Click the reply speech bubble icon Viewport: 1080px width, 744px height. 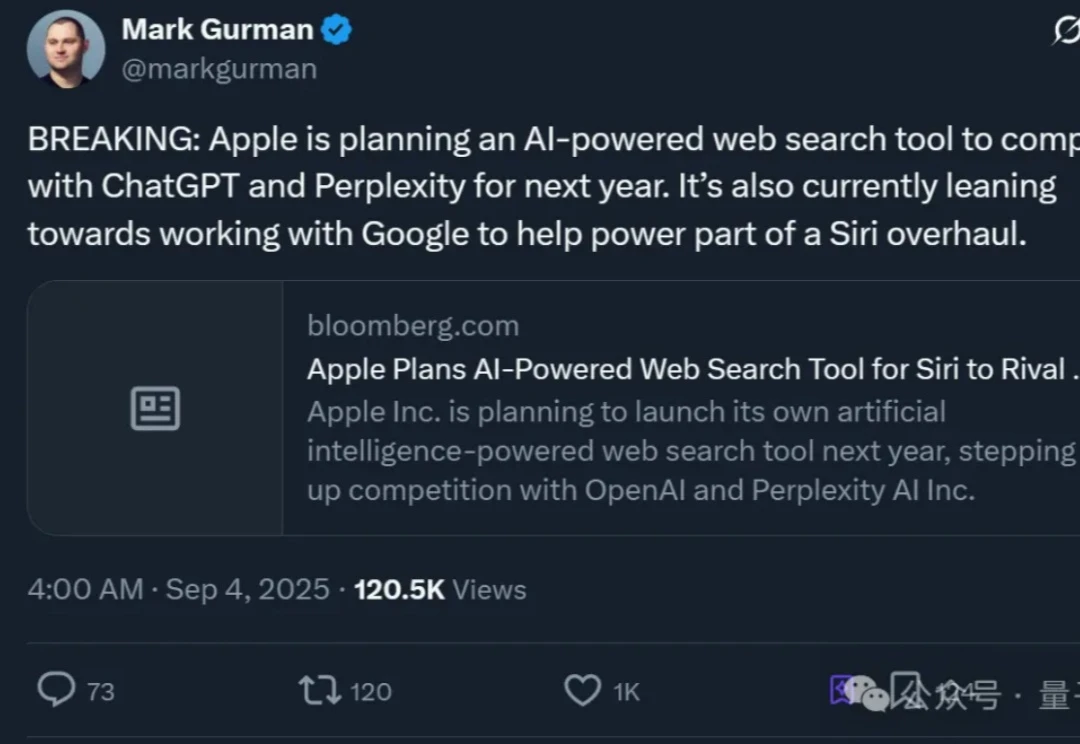(x=56, y=690)
